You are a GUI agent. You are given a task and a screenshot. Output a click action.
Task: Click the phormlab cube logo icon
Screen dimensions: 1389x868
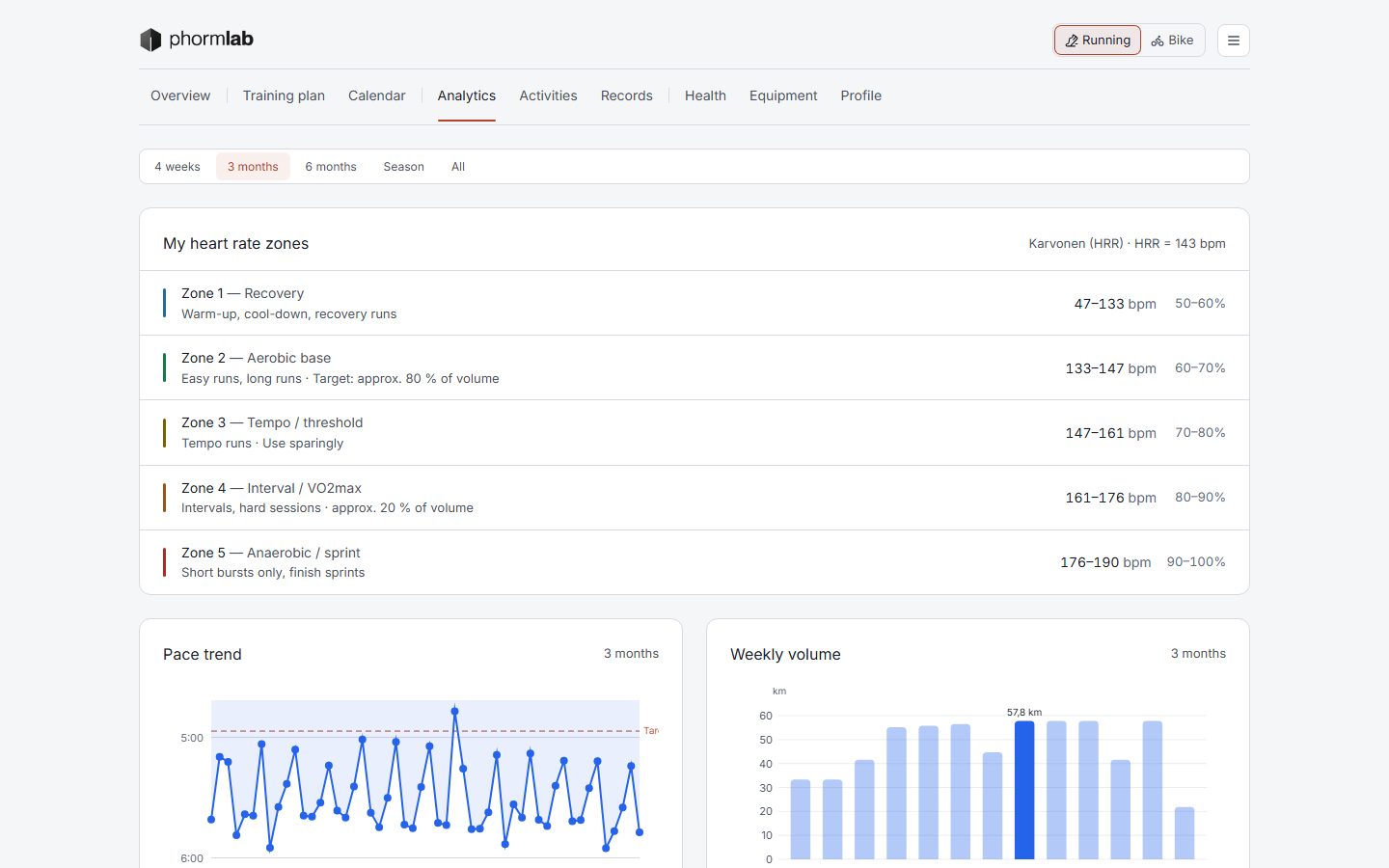point(150,40)
